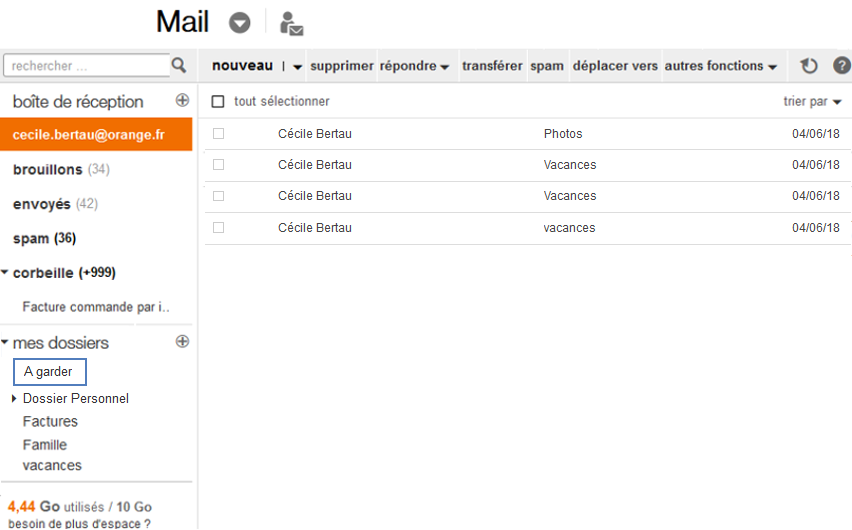Open the Photos message subject
This screenshot has width=852, height=530.
563,134
